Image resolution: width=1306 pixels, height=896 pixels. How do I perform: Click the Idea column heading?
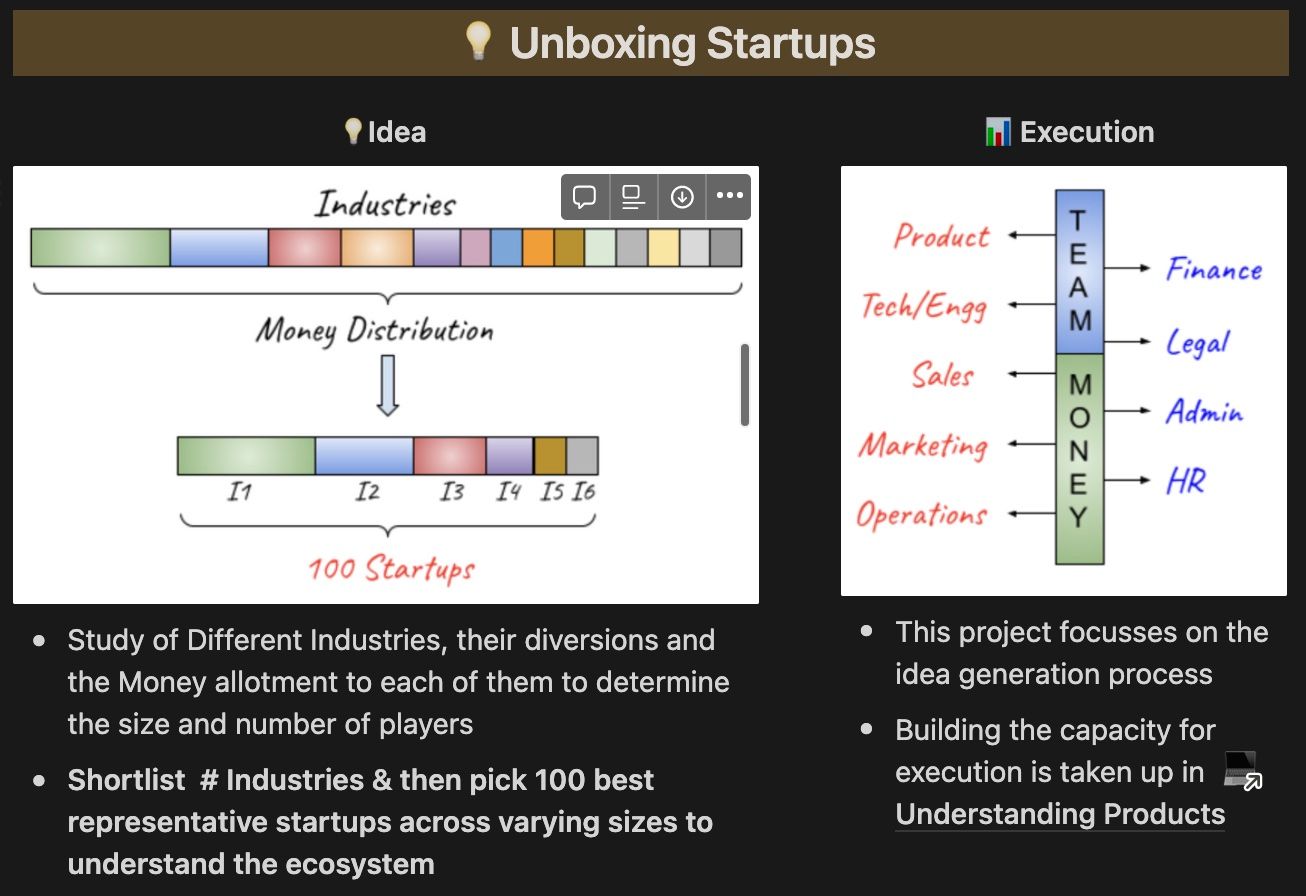[x=397, y=132]
